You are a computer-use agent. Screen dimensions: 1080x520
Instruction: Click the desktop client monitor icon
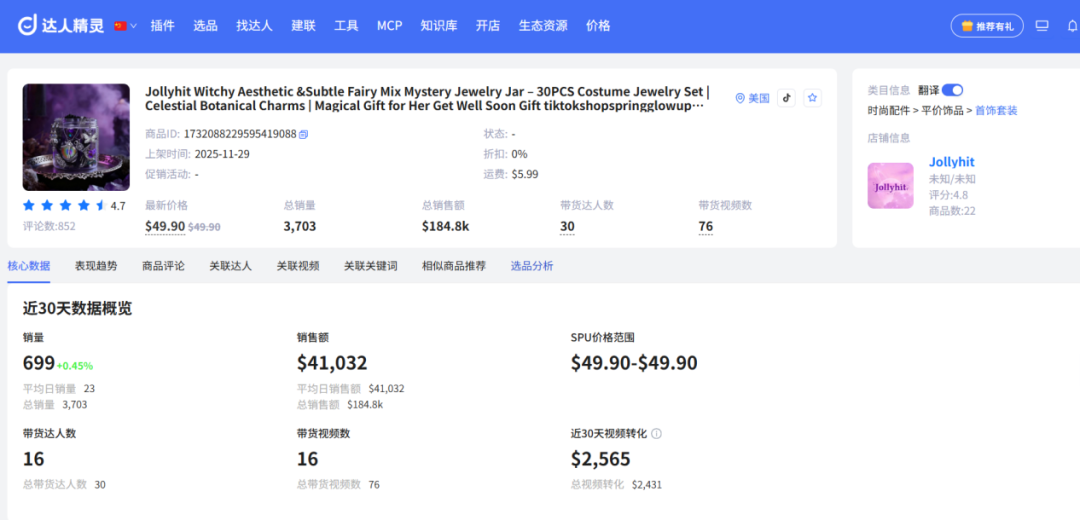pos(1042,26)
